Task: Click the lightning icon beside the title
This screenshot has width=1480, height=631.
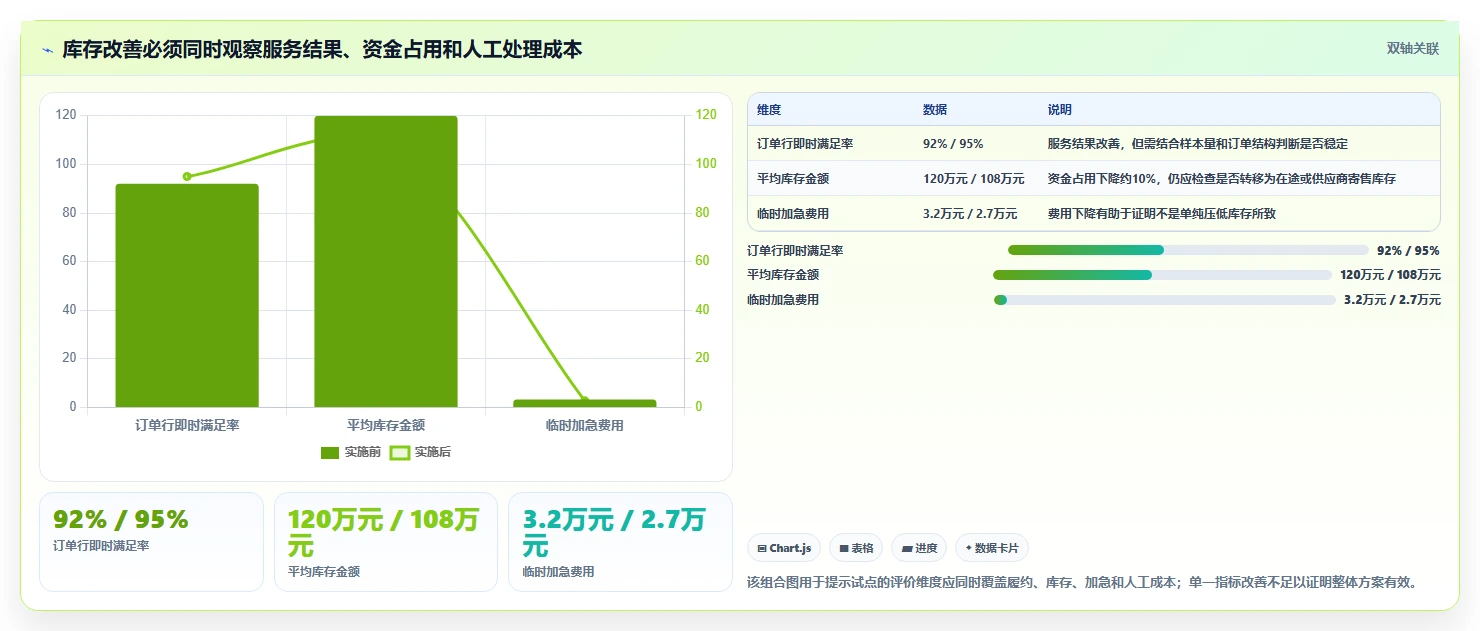Action: click(x=47, y=50)
